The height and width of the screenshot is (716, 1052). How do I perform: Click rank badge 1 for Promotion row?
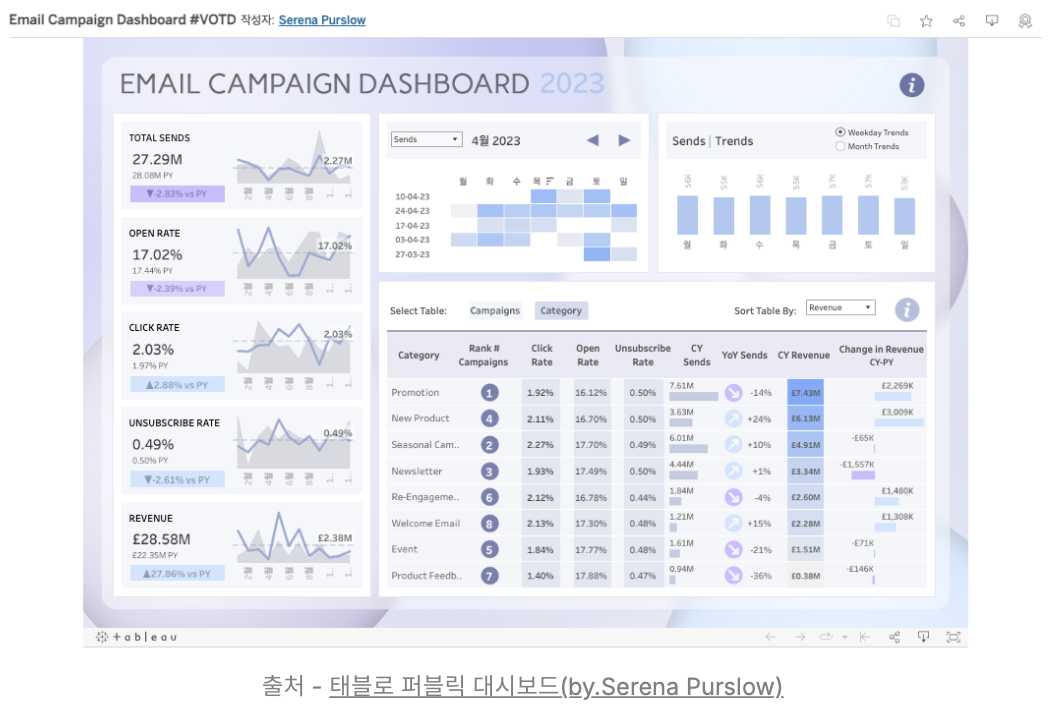489,393
